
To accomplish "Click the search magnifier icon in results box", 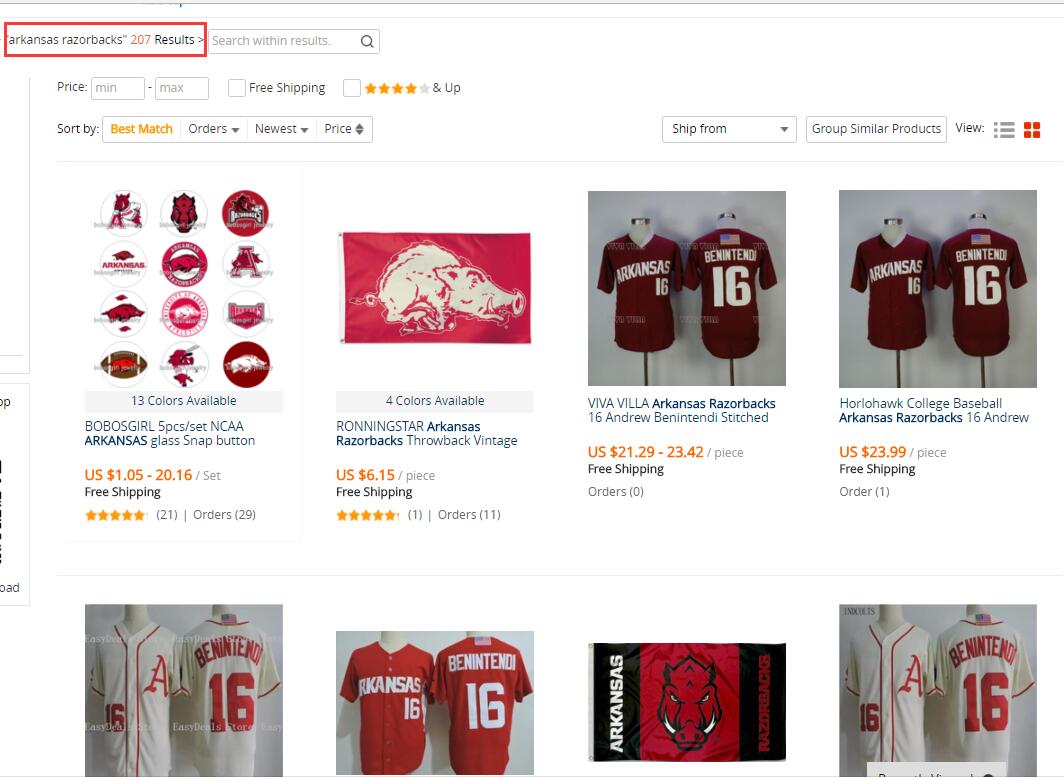I will click(x=366, y=41).
